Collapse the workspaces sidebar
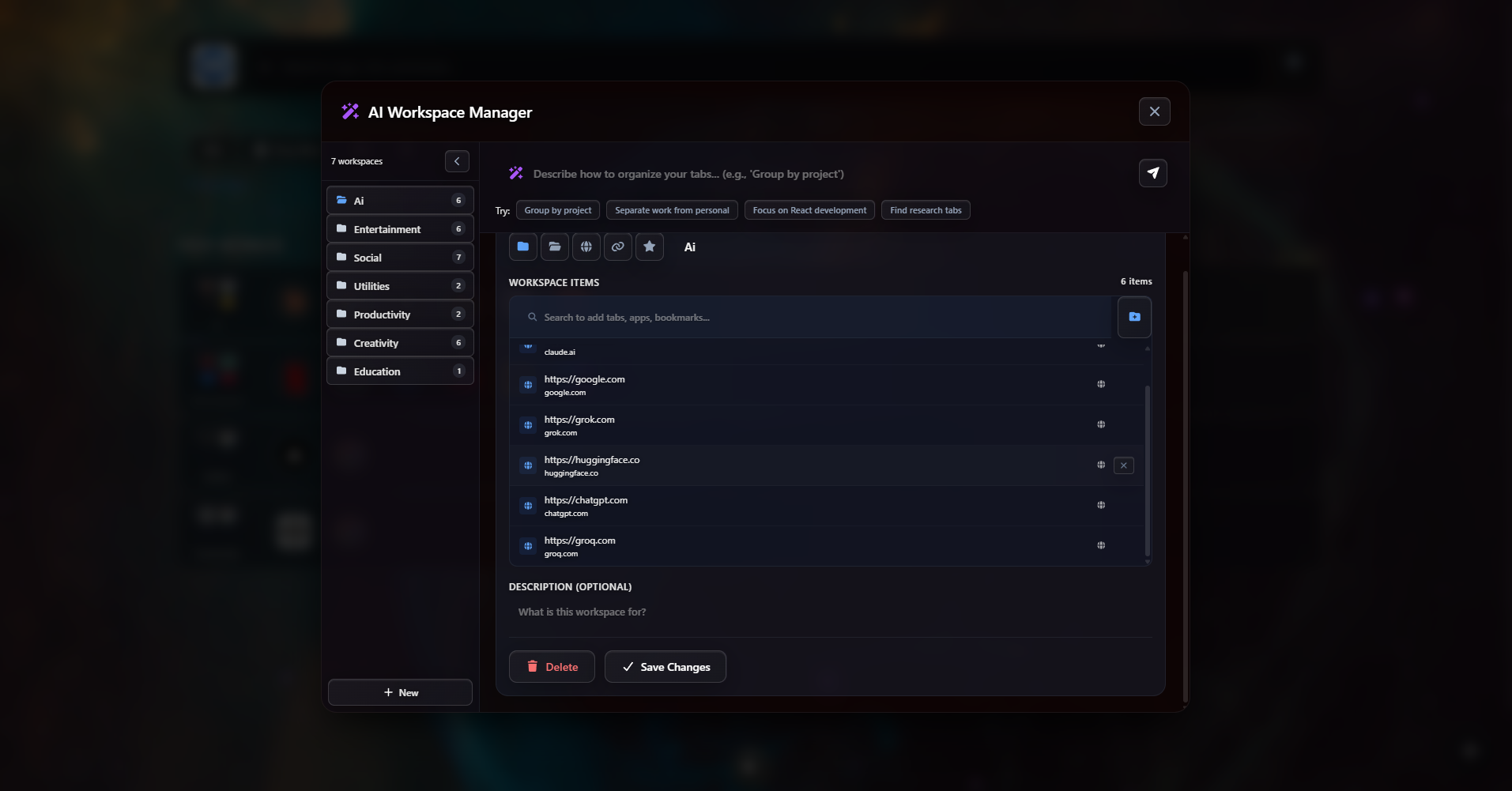1512x791 pixels. tap(457, 161)
